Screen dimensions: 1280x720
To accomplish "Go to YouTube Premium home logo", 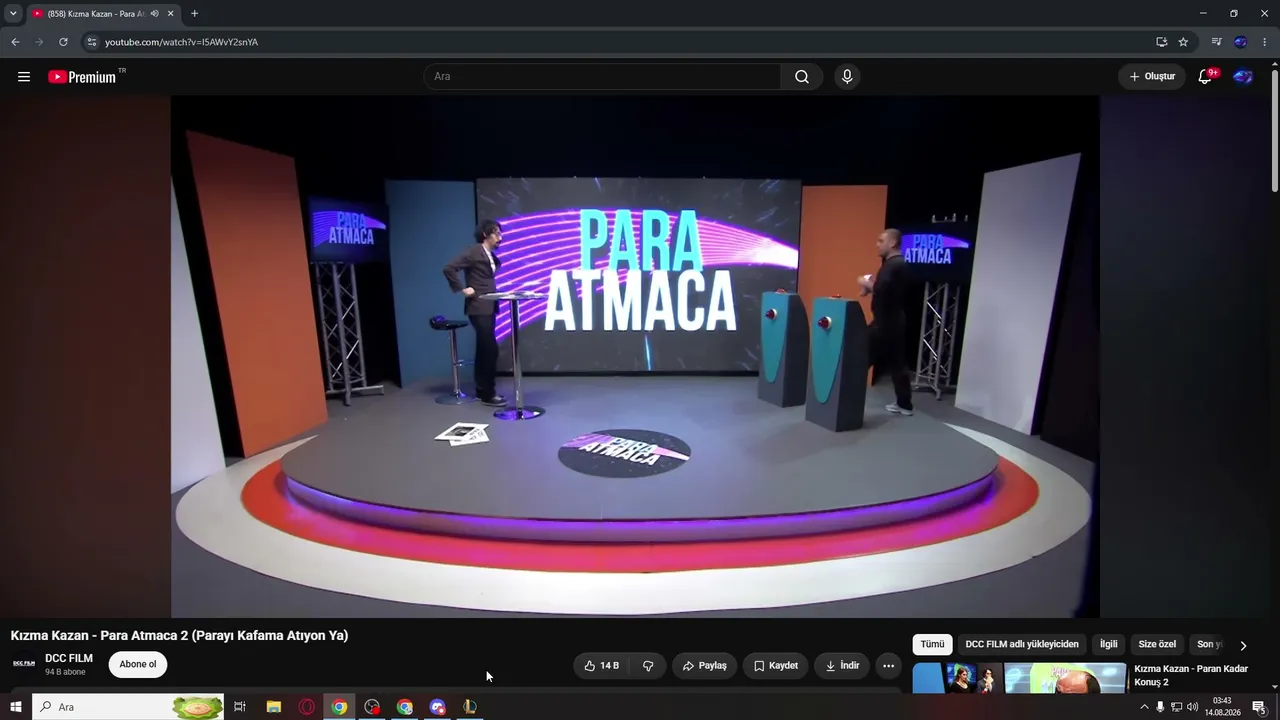I will [82, 77].
